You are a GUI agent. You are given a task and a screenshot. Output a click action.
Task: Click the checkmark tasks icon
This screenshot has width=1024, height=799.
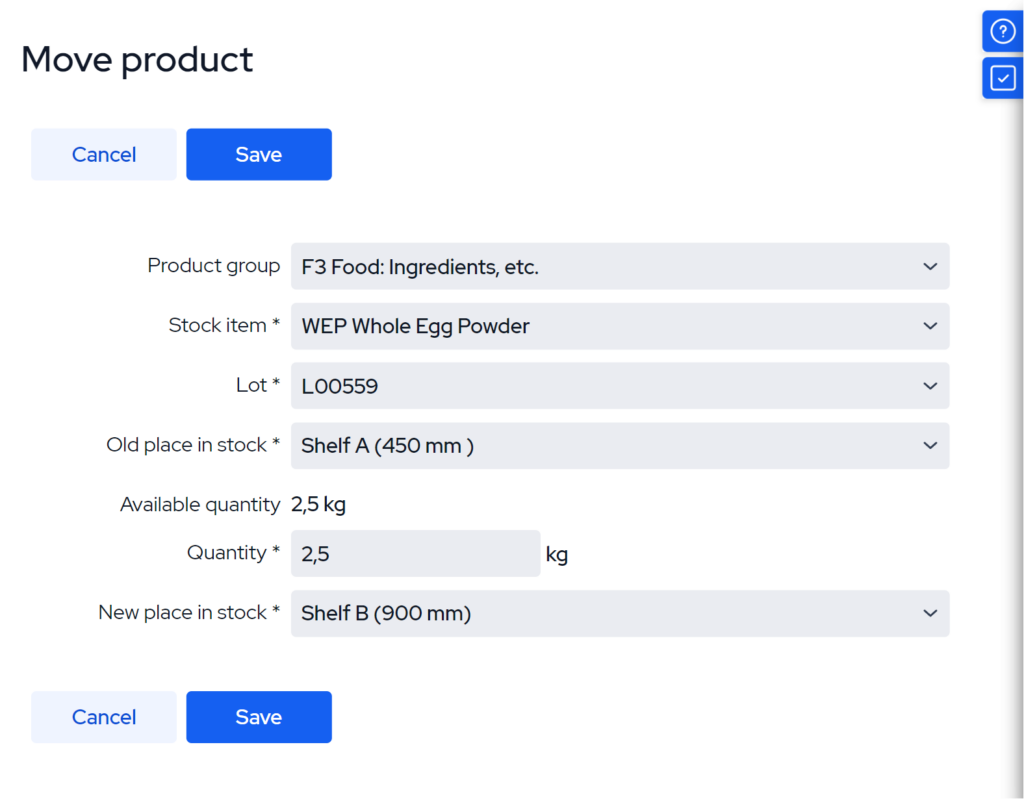coord(1002,78)
